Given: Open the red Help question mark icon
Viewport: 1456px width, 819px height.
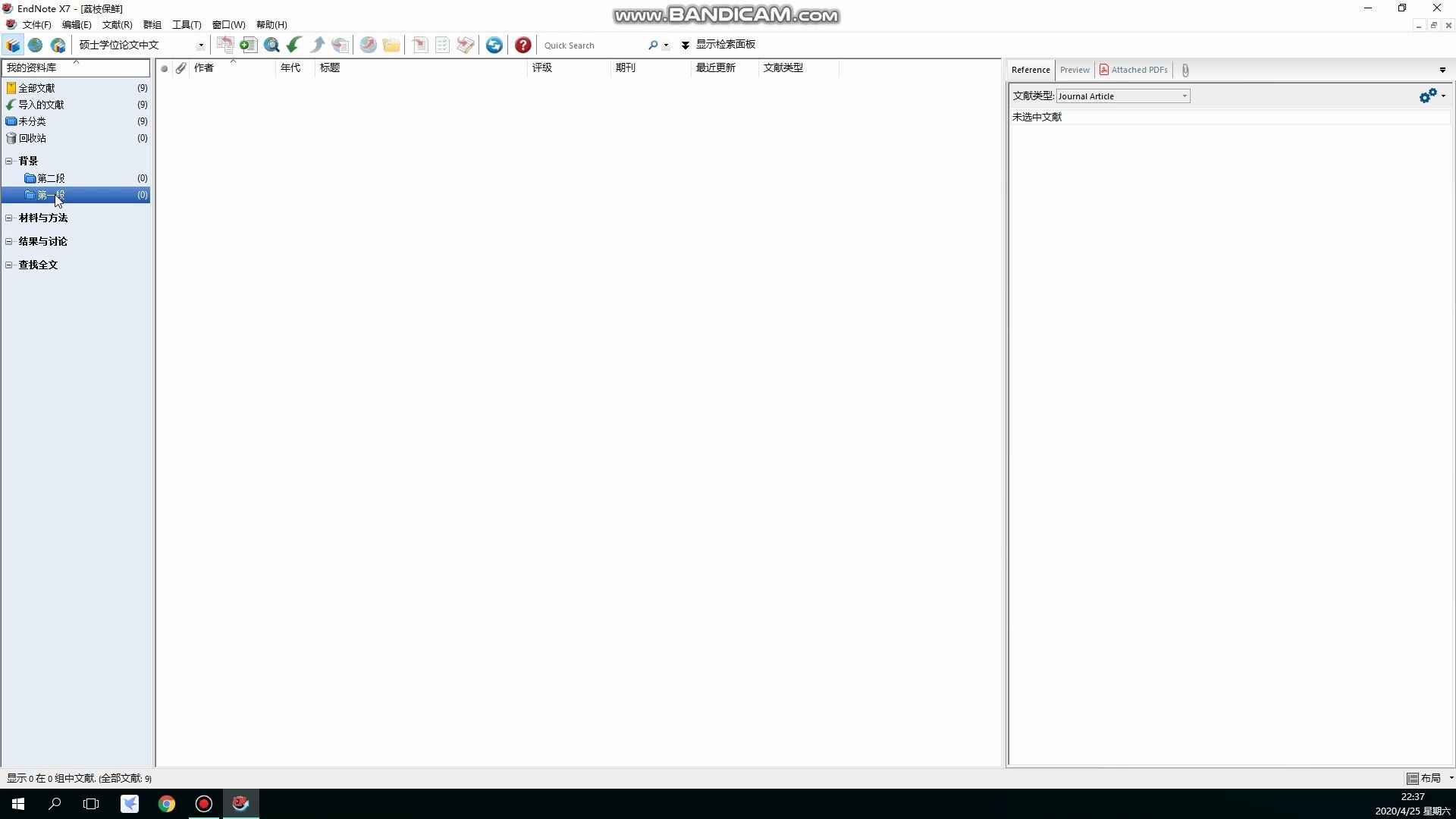Looking at the screenshot, I should (x=523, y=45).
